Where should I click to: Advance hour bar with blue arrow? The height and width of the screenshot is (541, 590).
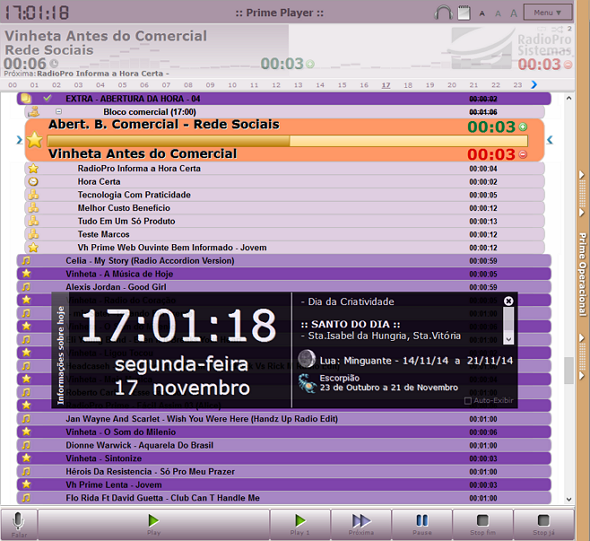pyautogui.click(x=534, y=85)
